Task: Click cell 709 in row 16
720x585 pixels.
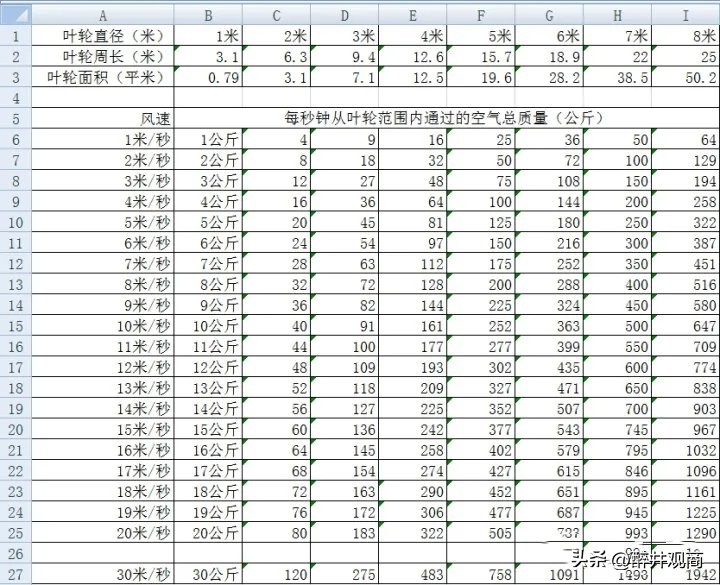Action: click(x=686, y=347)
